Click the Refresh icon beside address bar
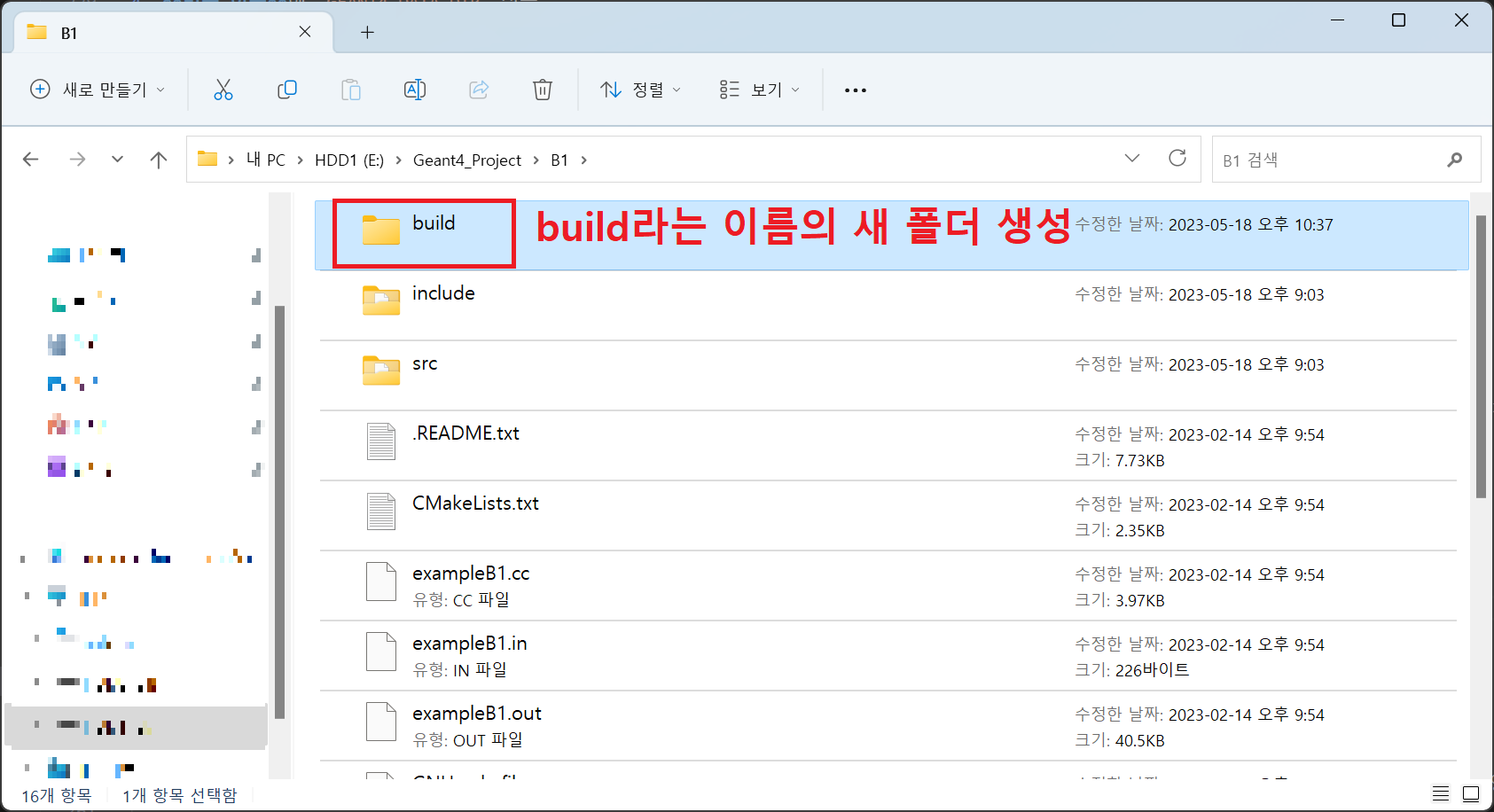 [1177, 159]
